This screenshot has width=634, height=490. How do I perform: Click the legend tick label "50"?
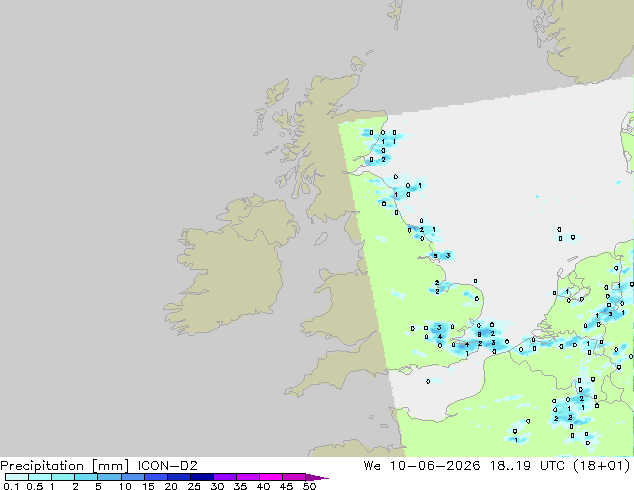(x=309, y=486)
